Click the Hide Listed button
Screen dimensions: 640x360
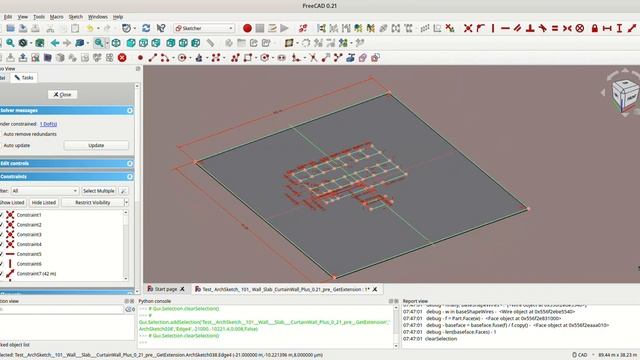point(44,202)
